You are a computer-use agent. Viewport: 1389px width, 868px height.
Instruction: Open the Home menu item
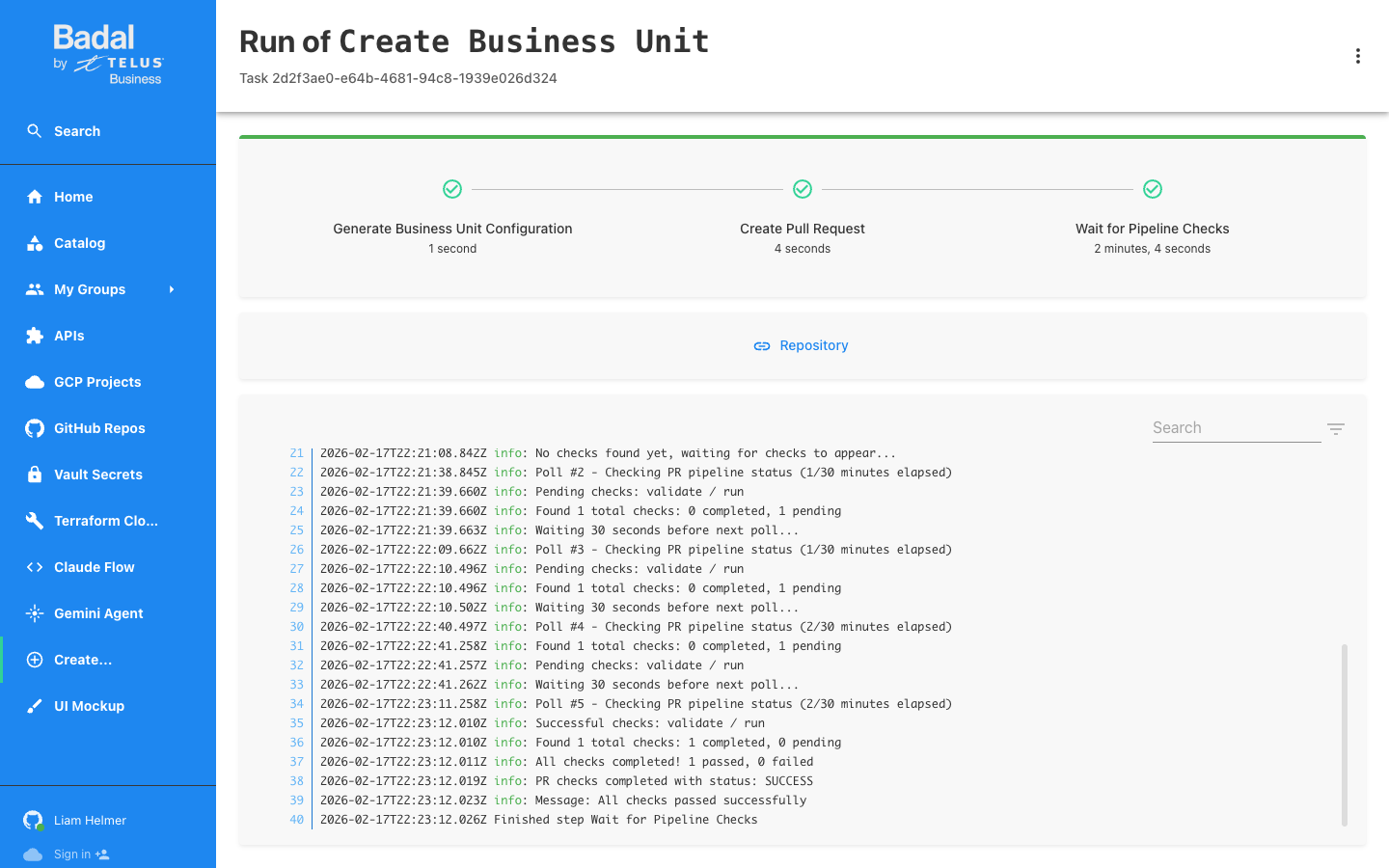[108, 197]
